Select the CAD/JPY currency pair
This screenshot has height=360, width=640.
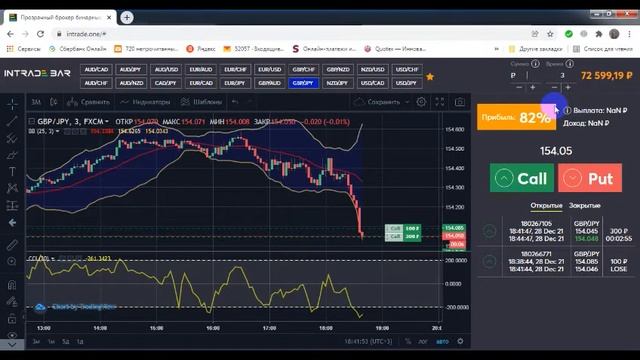tap(165, 83)
